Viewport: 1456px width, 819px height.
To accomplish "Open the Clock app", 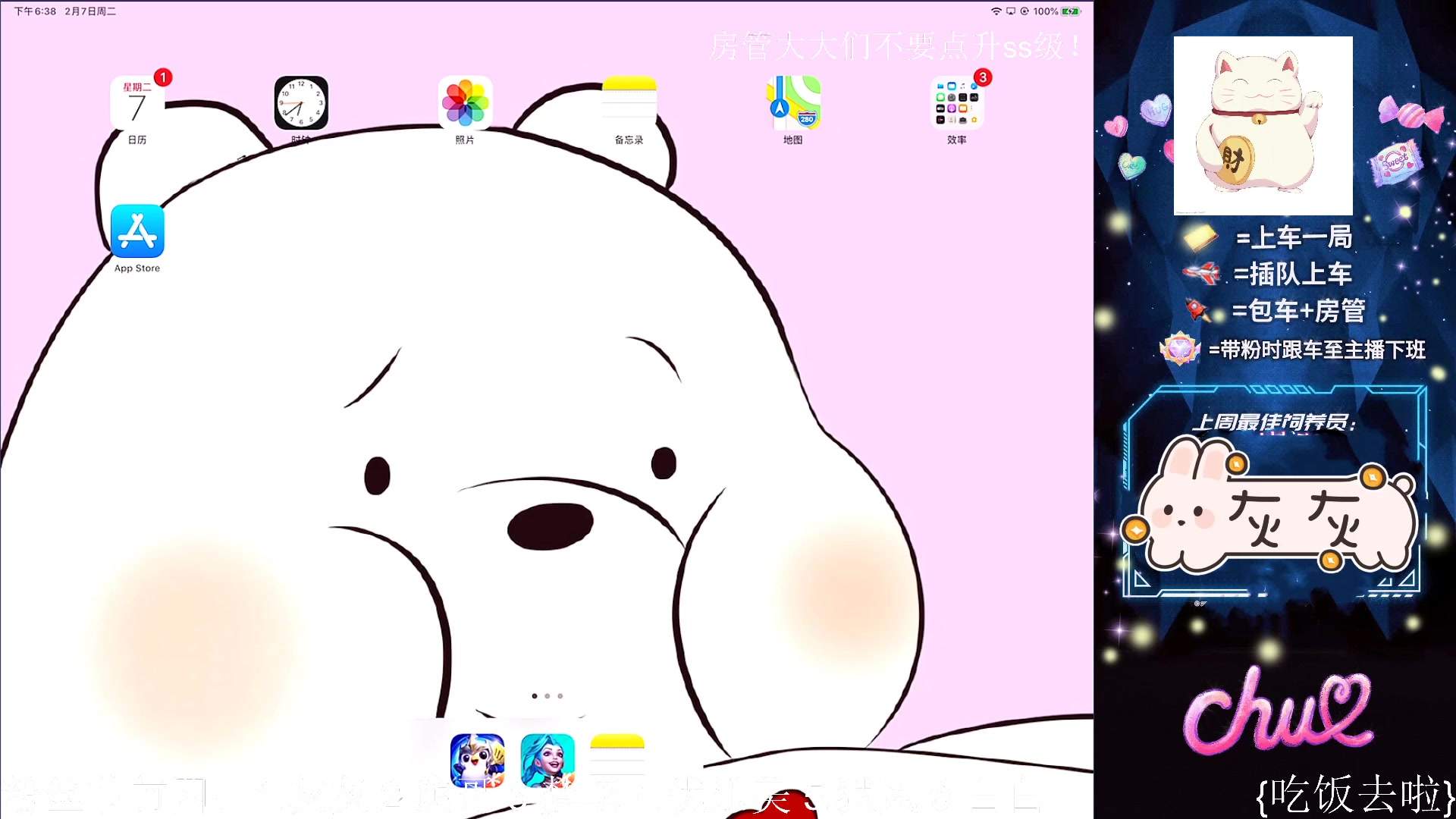I will click(301, 103).
